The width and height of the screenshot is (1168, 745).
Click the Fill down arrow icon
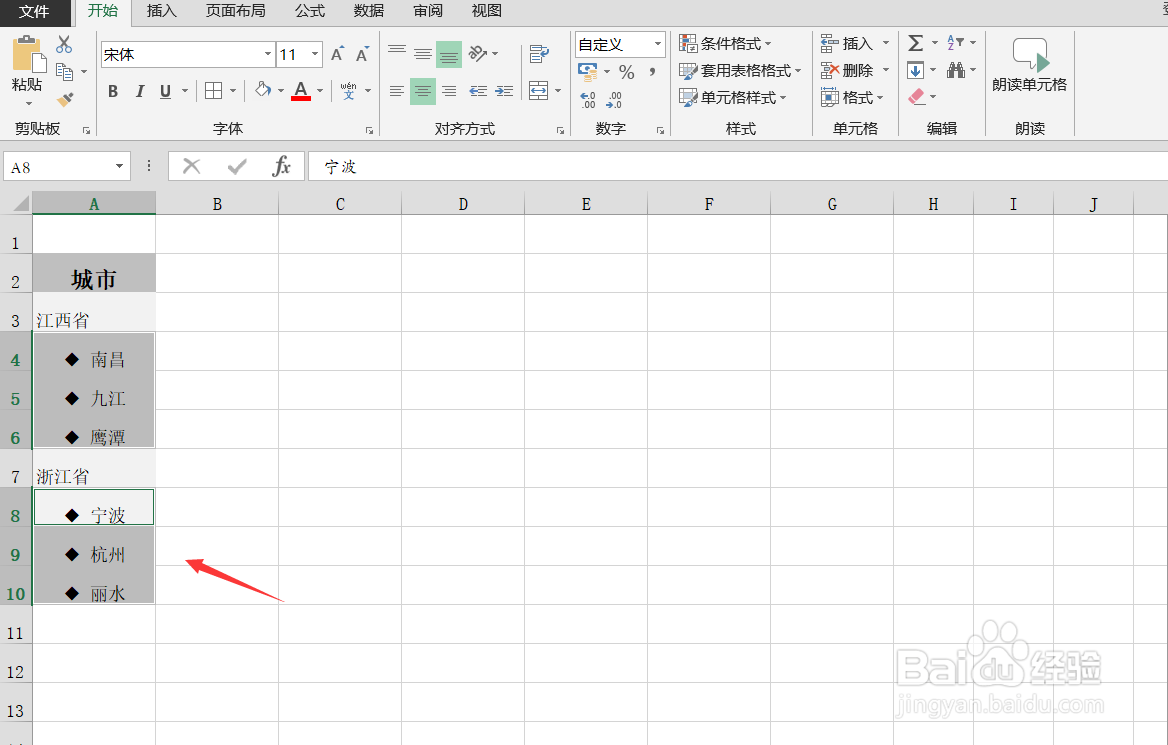coord(915,70)
